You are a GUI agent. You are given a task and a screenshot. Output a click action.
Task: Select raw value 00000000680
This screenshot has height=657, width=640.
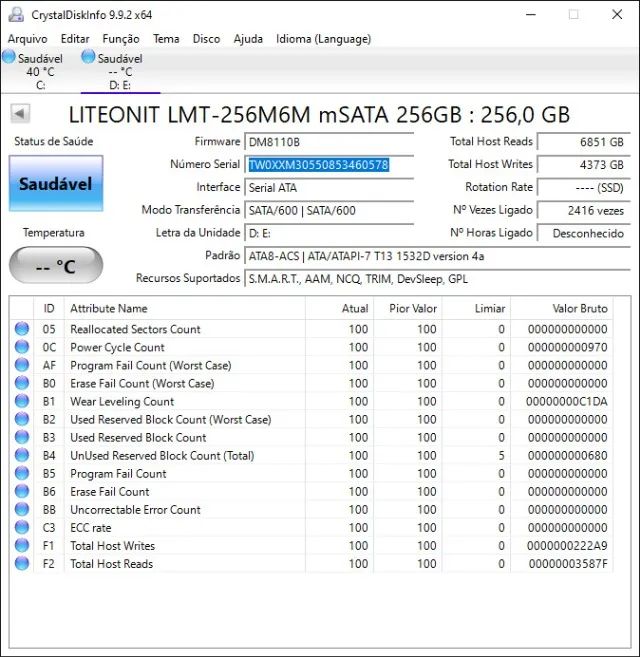click(x=567, y=455)
